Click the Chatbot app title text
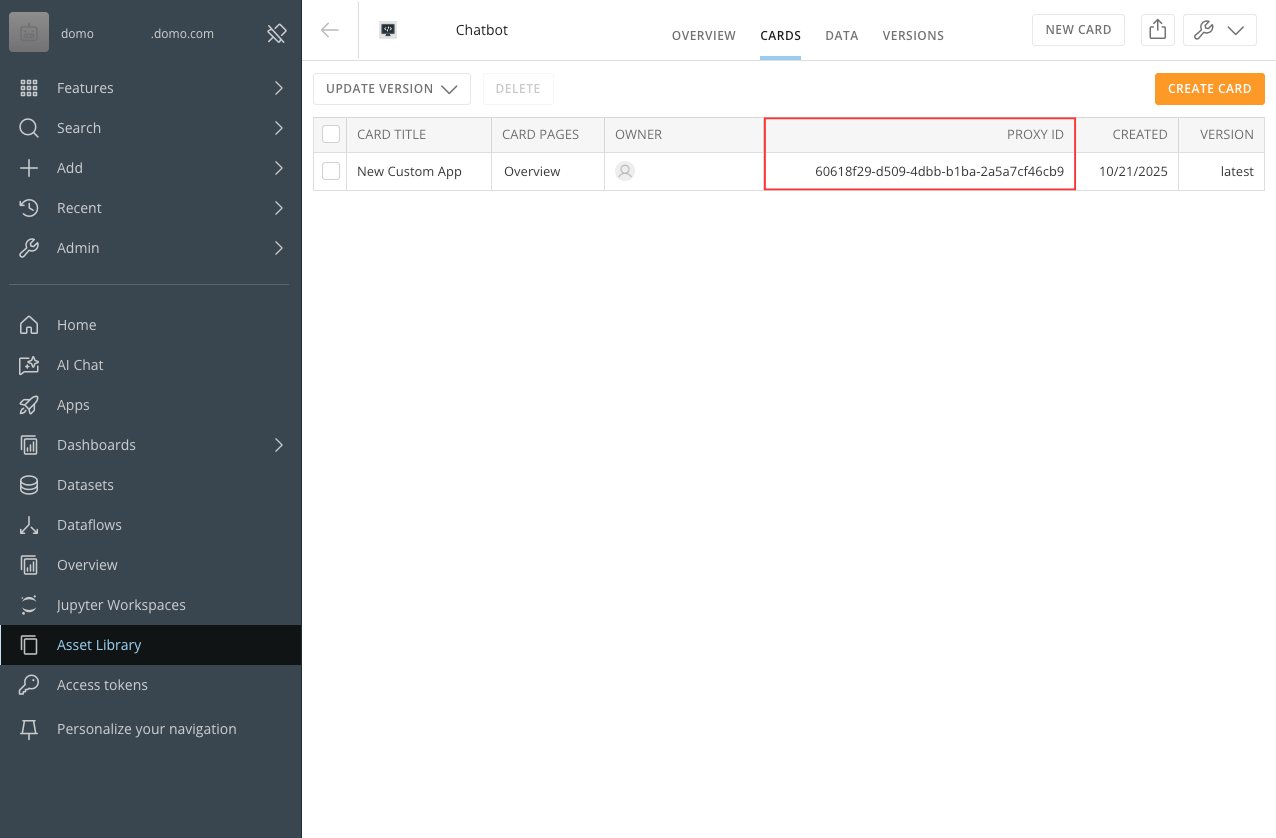Image resolution: width=1276 pixels, height=838 pixels. pyautogui.click(x=482, y=30)
